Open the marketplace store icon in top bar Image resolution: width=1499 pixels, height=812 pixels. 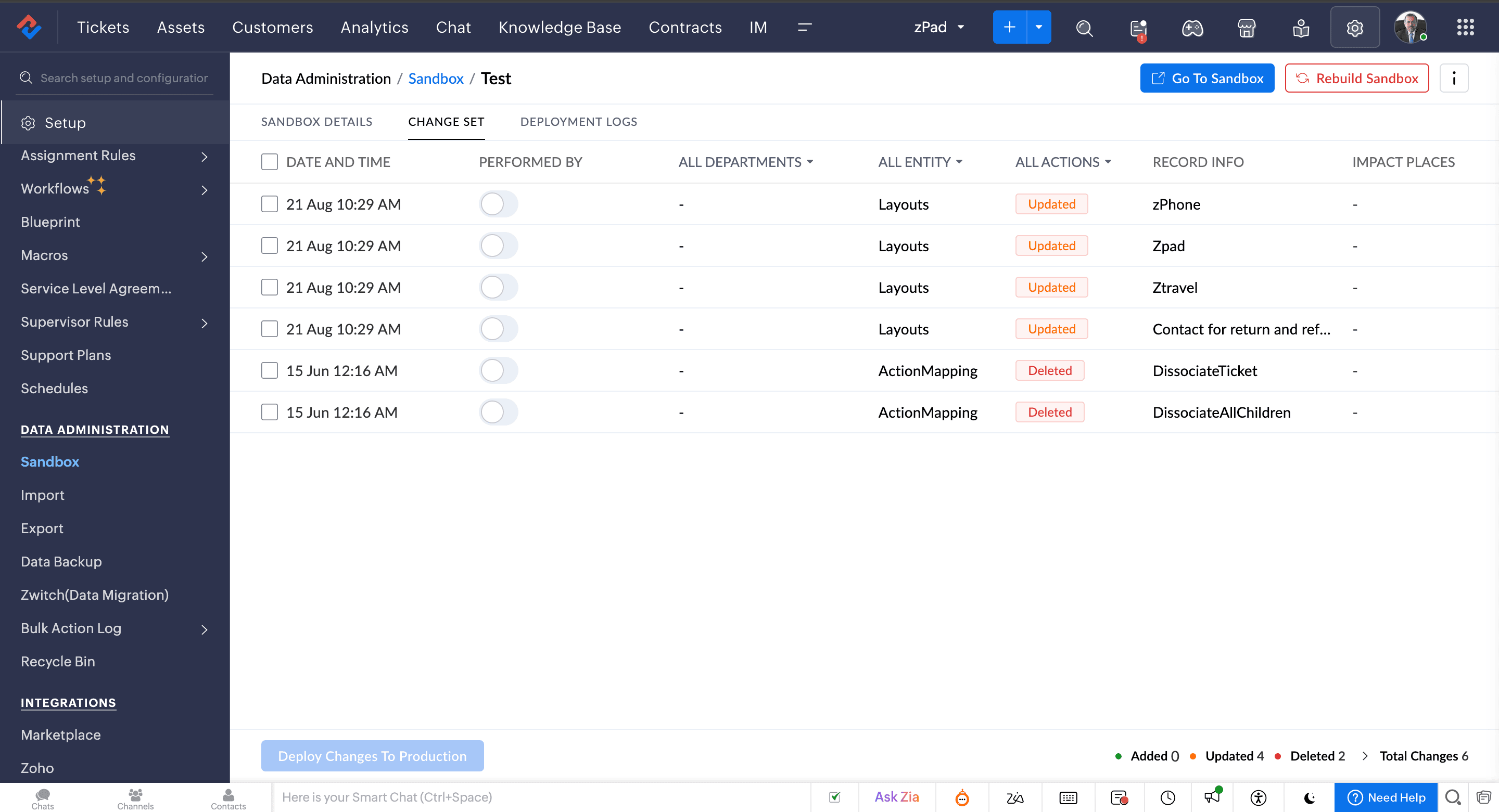point(1247,28)
